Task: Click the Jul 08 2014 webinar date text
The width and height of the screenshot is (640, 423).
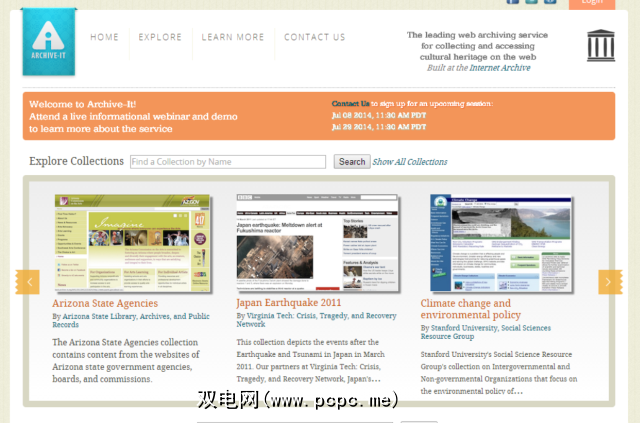Action: [x=379, y=116]
